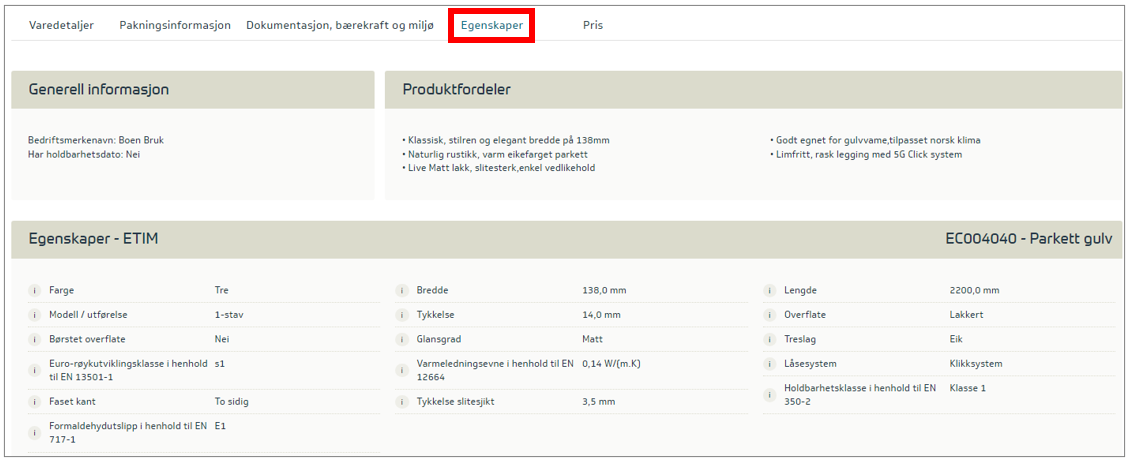Select the Egenskaper tab
This screenshot has height=458, width=1126.
click(492, 25)
